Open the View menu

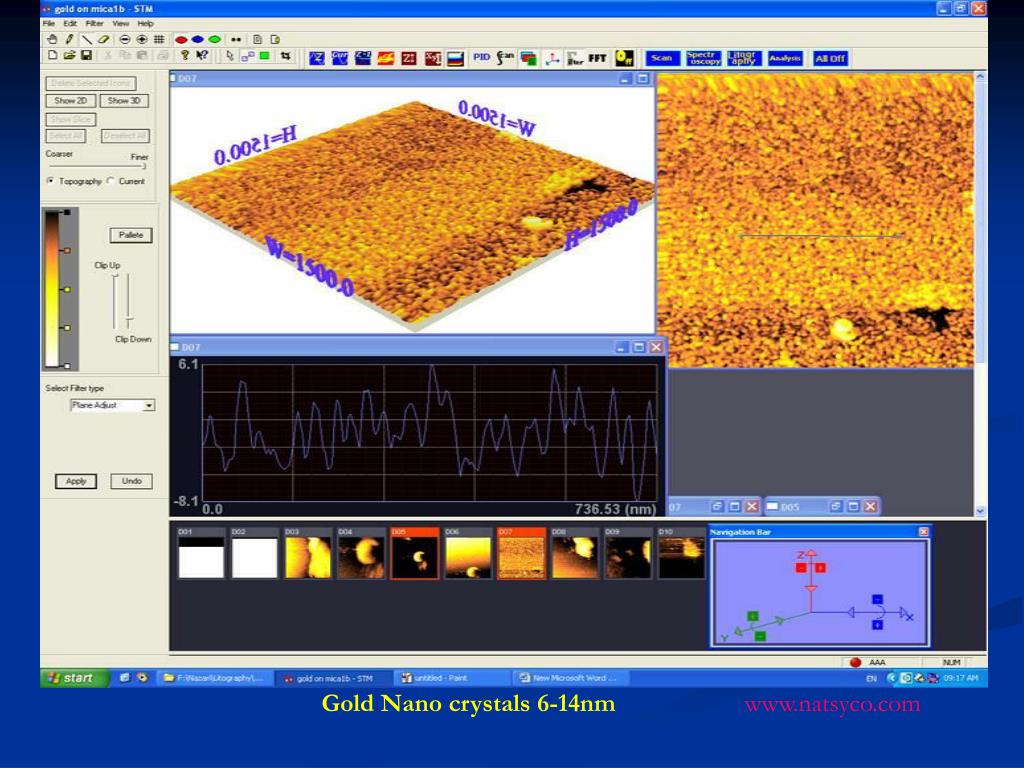120,23
